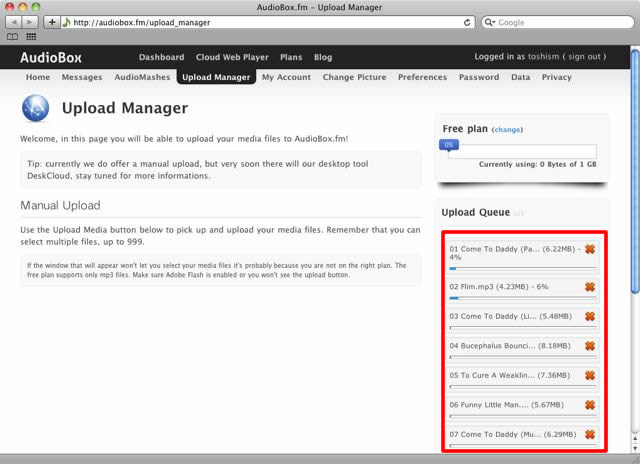Click the AudioBox site logo
The height and width of the screenshot is (464, 640).
51,58
